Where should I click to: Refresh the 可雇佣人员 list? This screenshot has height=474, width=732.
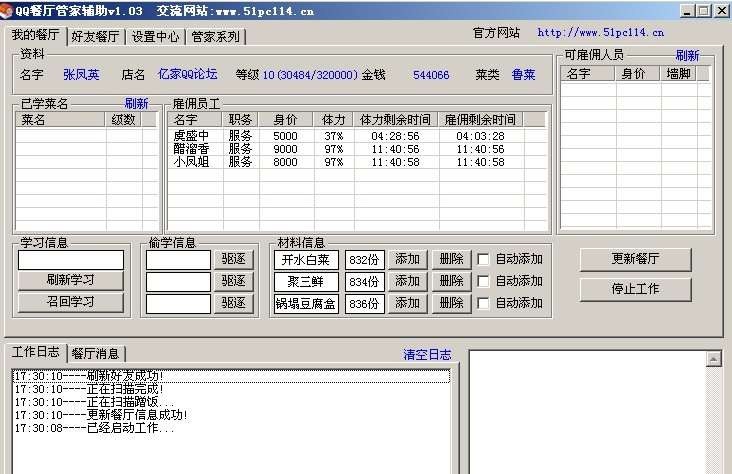pyautogui.click(x=687, y=56)
